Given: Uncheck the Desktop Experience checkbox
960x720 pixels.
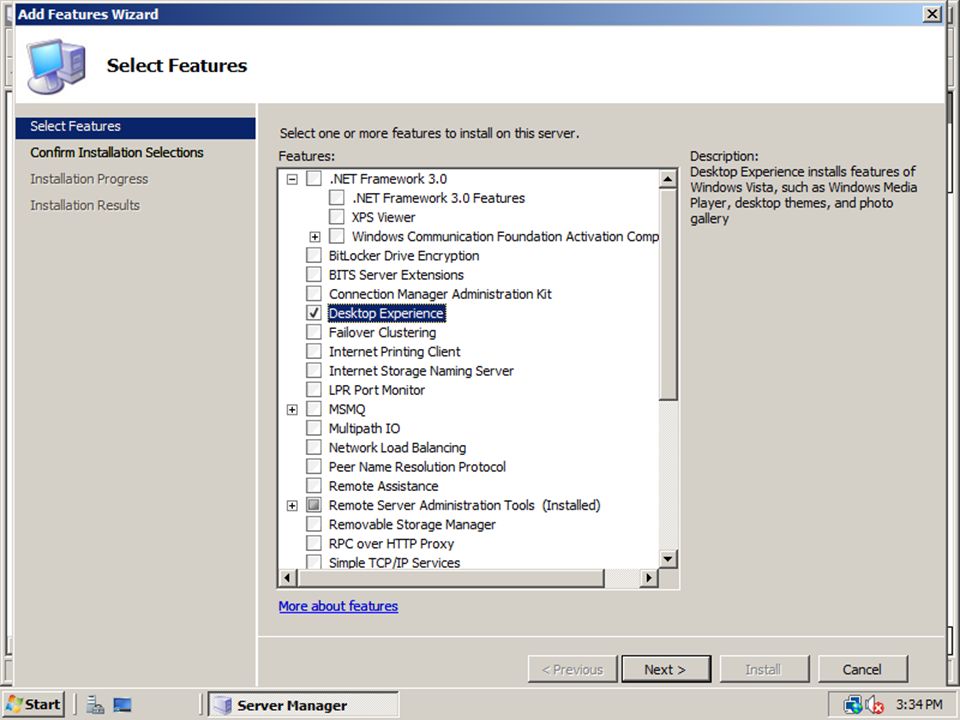Looking at the screenshot, I should (x=313, y=313).
